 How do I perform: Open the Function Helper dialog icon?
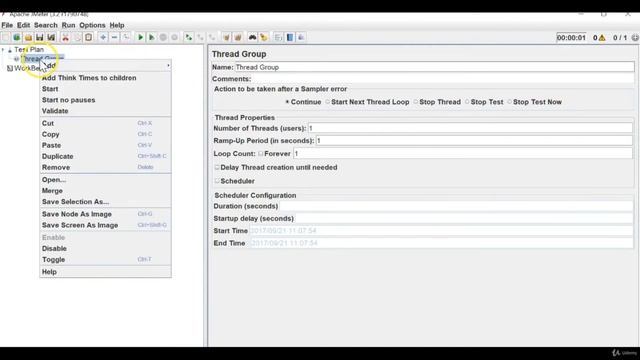[x=278, y=38]
